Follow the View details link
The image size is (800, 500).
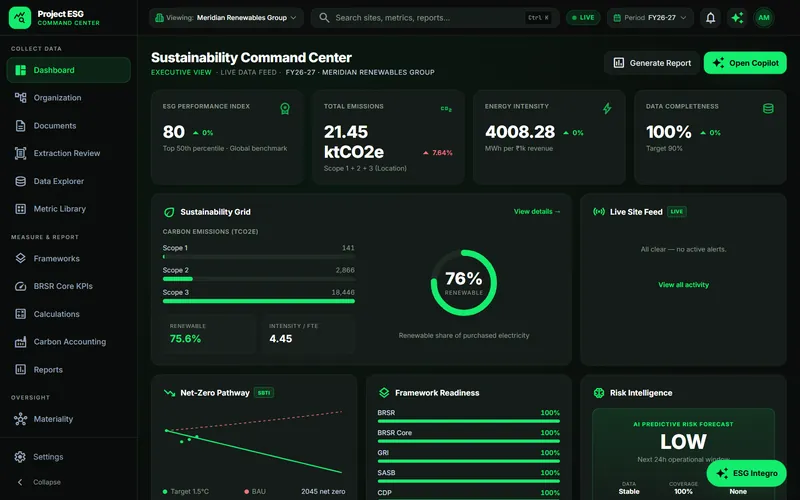click(537, 211)
